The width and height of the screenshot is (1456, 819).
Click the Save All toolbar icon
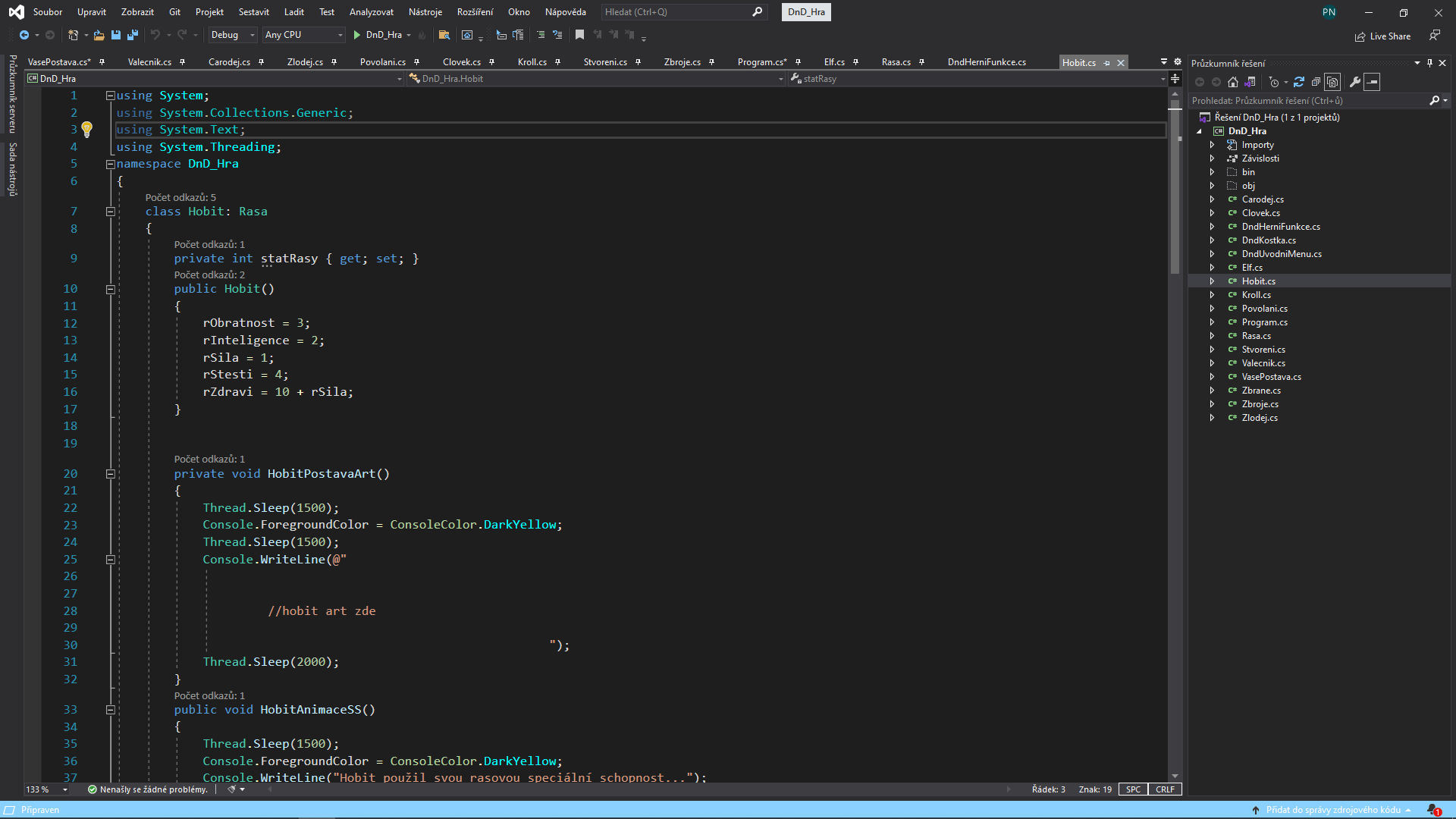(x=133, y=35)
